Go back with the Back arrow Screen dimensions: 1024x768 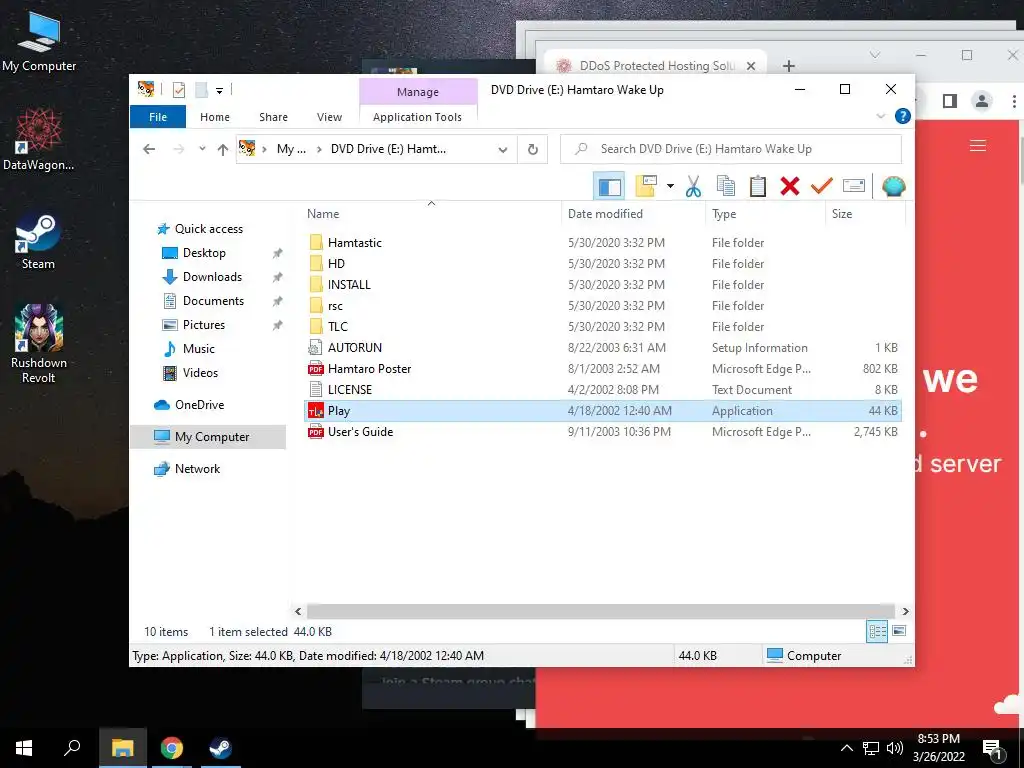(149, 149)
